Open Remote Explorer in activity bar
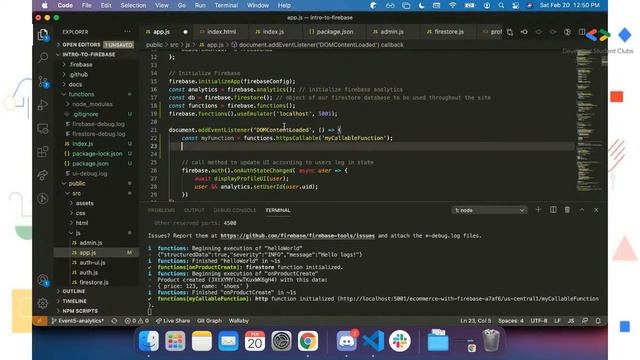Viewport: 640px width, 360px height. (43, 129)
